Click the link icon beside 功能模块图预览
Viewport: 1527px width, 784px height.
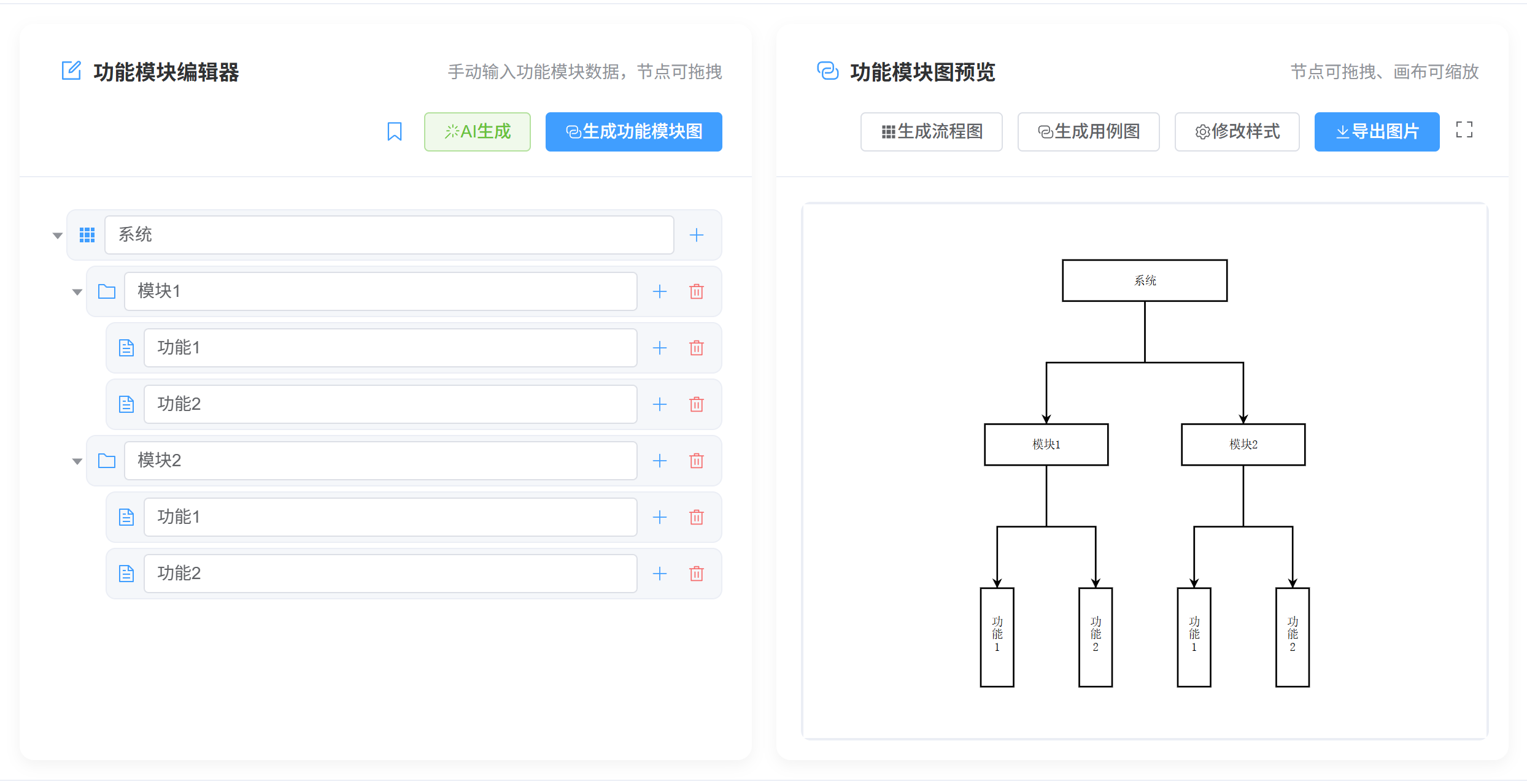point(828,72)
